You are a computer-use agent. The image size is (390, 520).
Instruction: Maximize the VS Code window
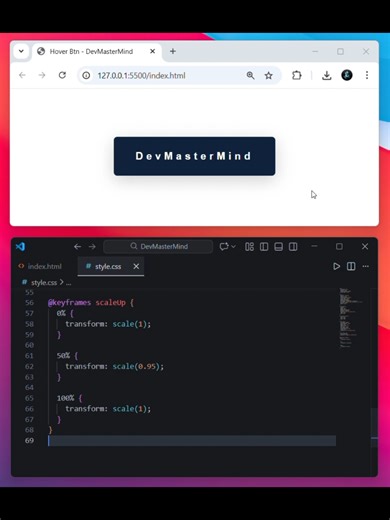[x=339, y=246]
